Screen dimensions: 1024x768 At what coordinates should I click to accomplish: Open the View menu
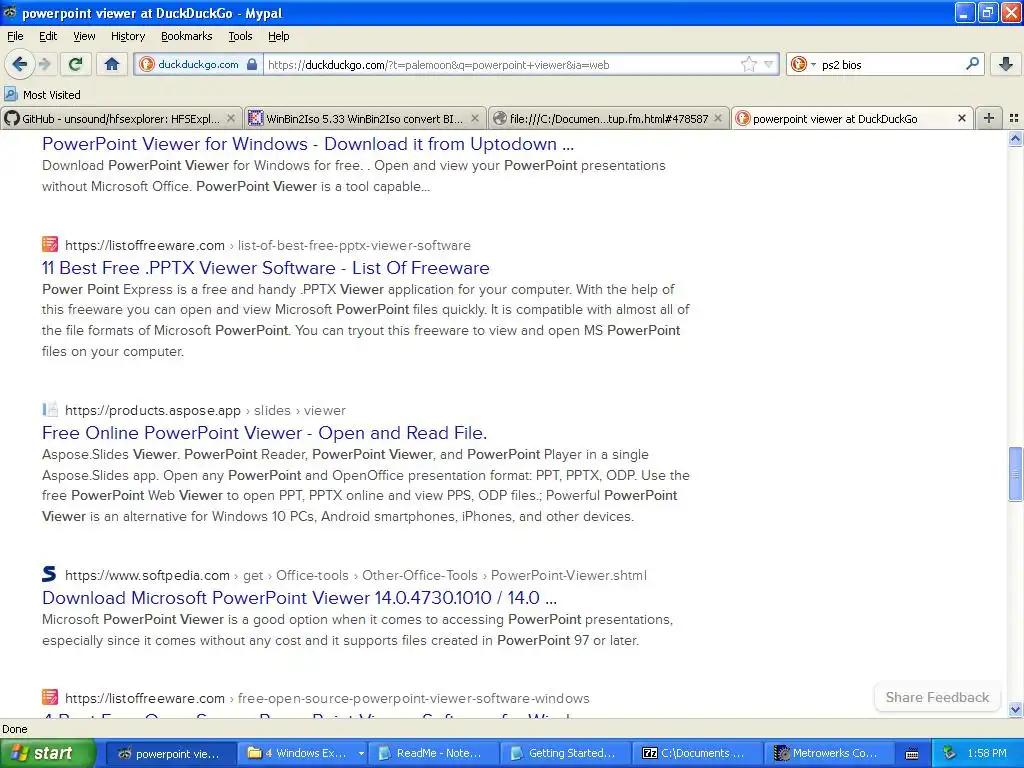(84, 36)
